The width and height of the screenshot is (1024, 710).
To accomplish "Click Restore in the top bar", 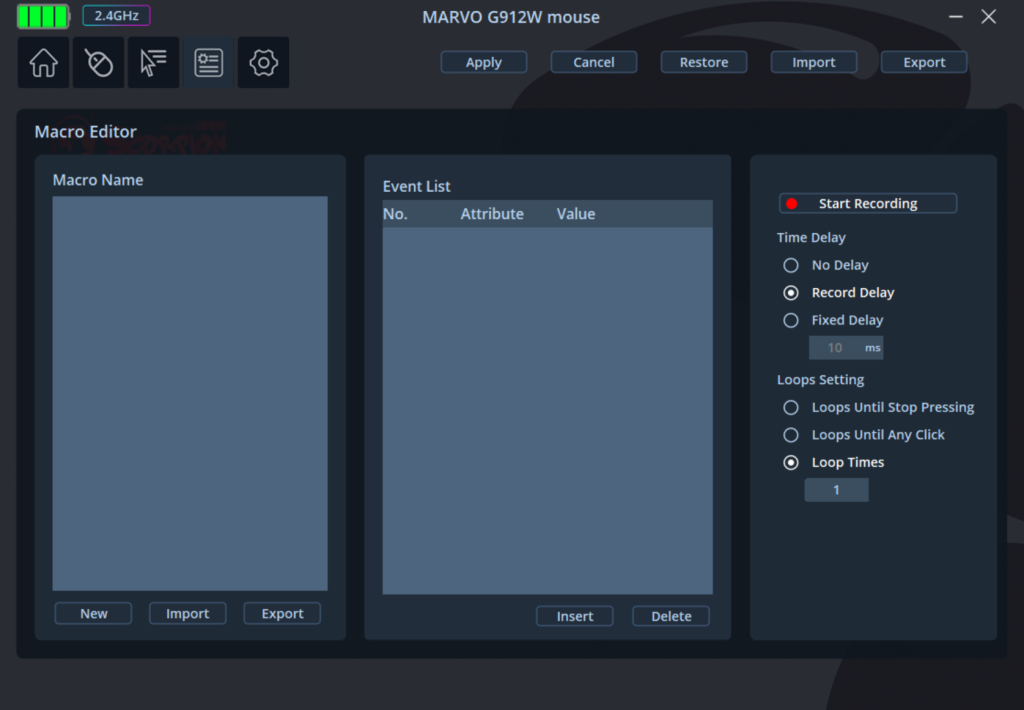I will (x=704, y=62).
